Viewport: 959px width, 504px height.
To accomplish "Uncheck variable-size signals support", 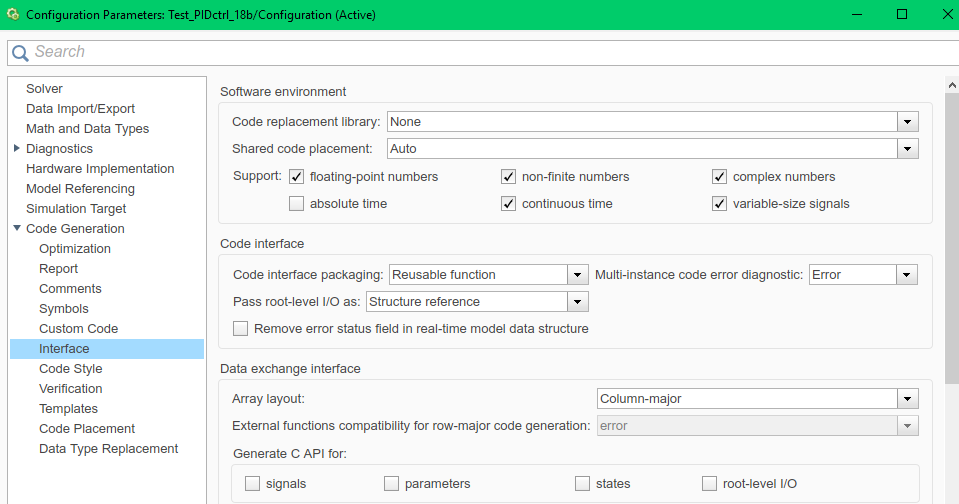I will pyautogui.click(x=719, y=204).
